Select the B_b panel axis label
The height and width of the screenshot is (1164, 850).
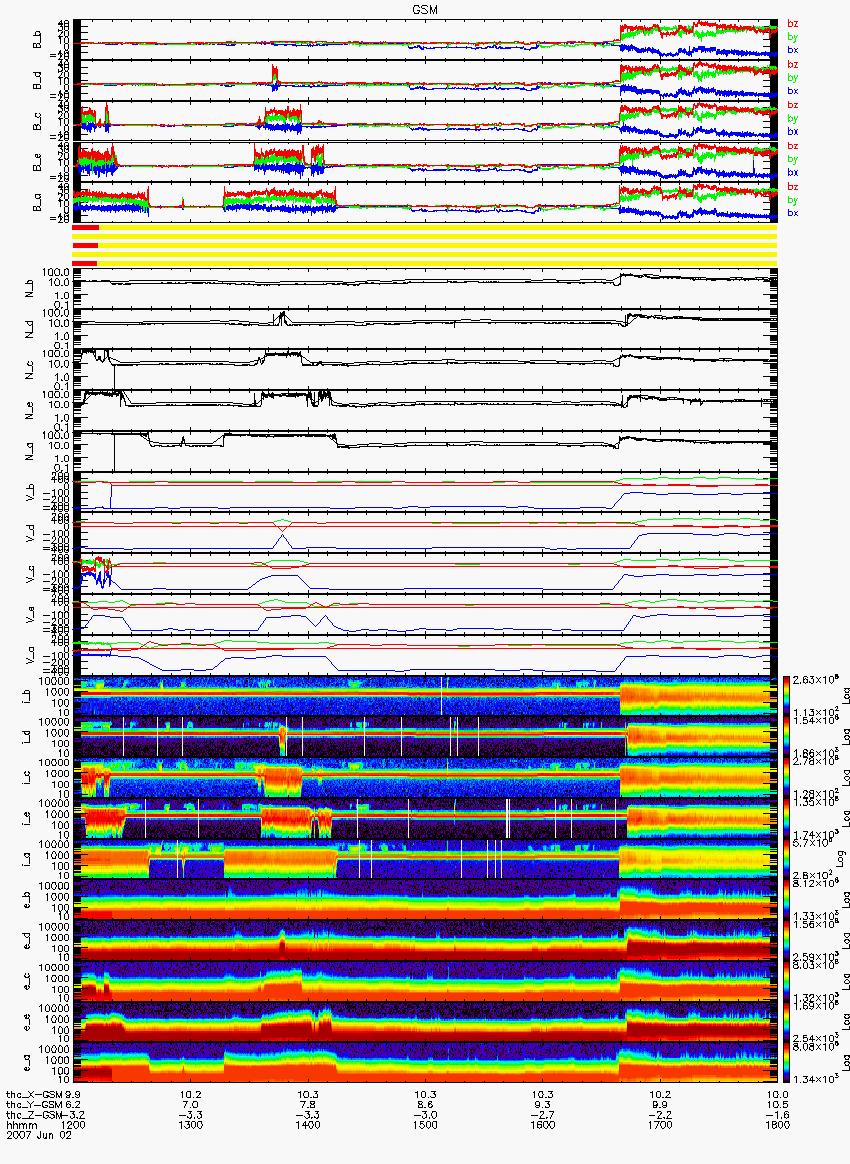tap(37, 40)
